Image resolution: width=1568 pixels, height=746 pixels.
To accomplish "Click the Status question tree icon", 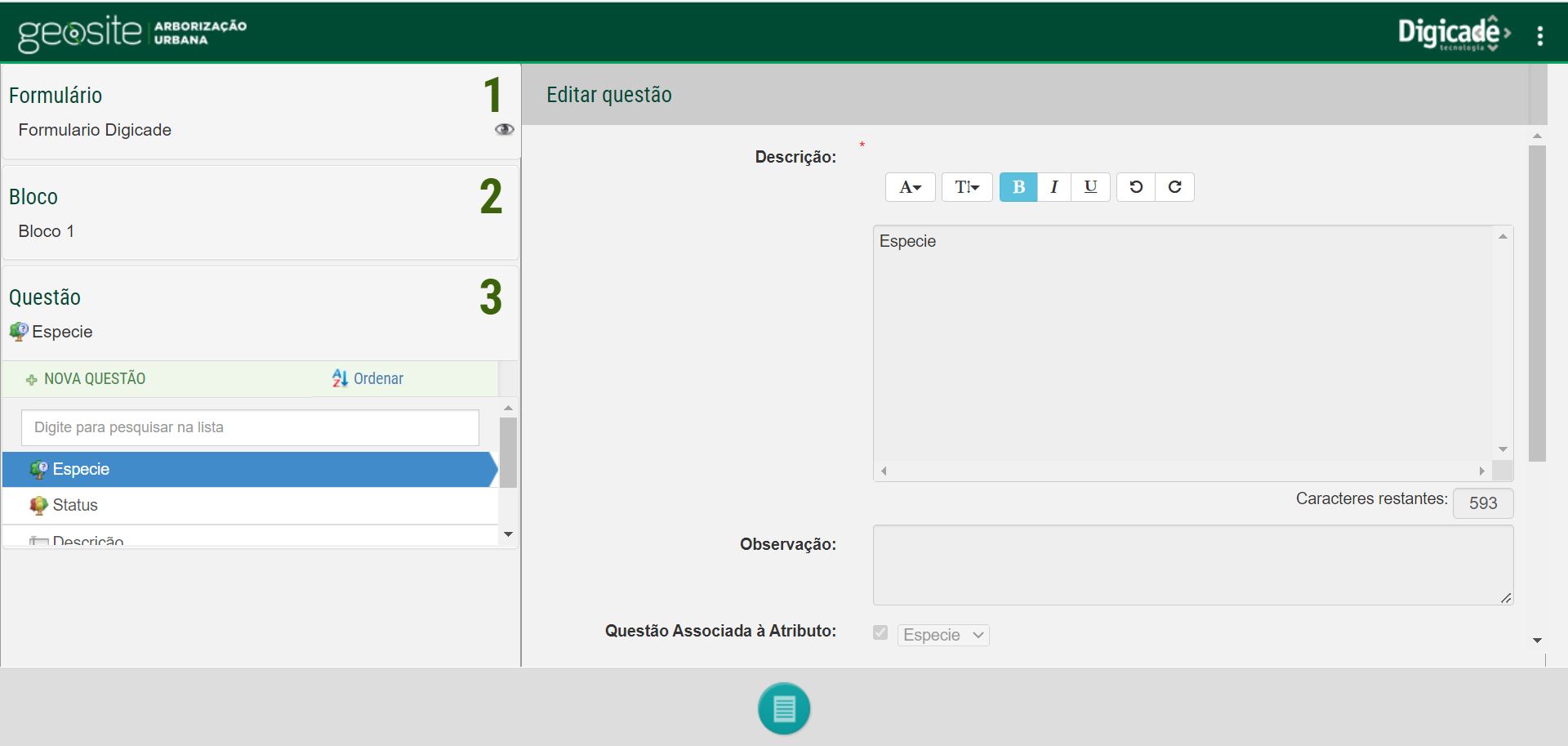I will coord(38,506).
